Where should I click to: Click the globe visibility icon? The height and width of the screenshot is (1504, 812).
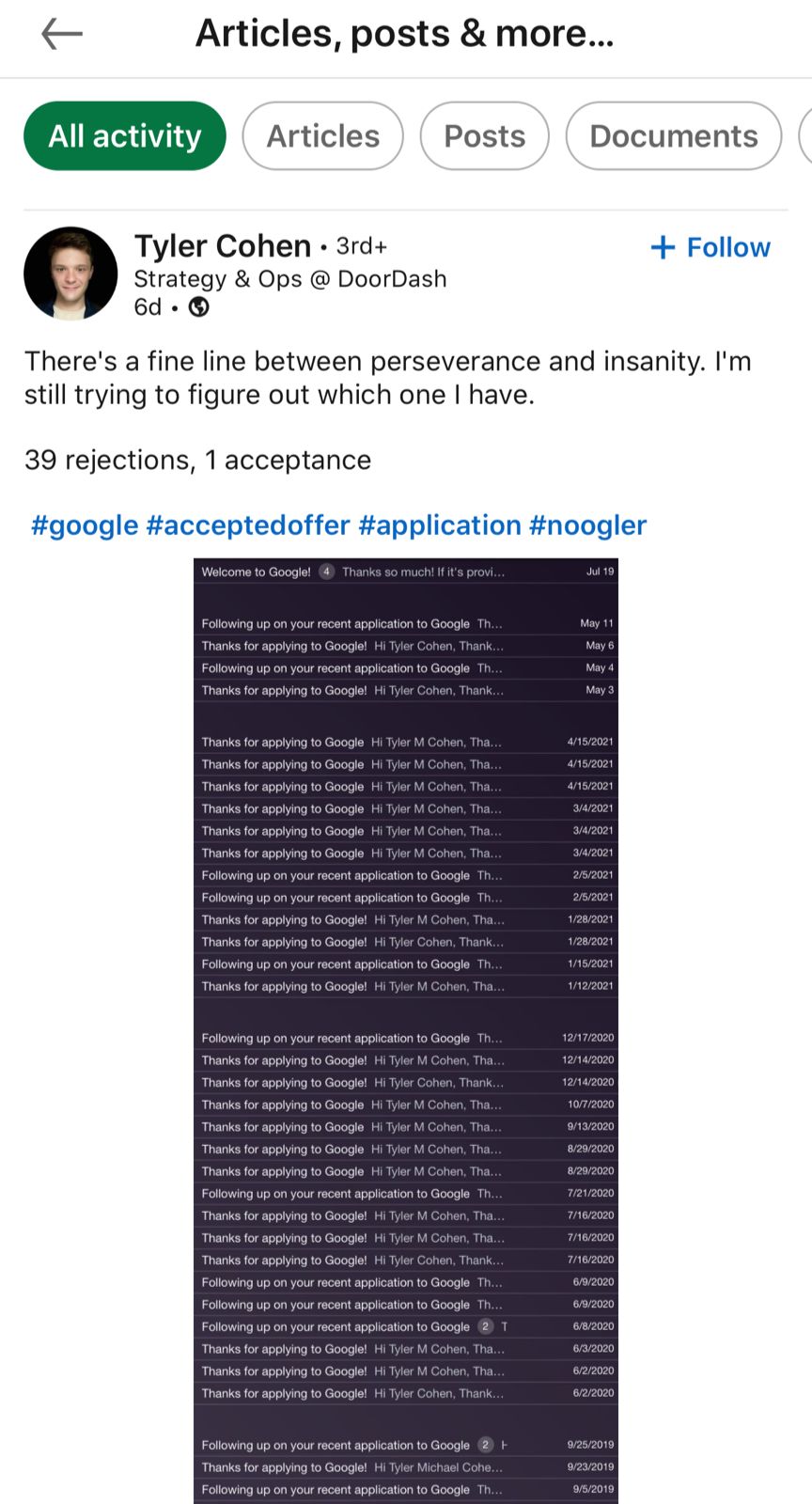click(199, 307)
